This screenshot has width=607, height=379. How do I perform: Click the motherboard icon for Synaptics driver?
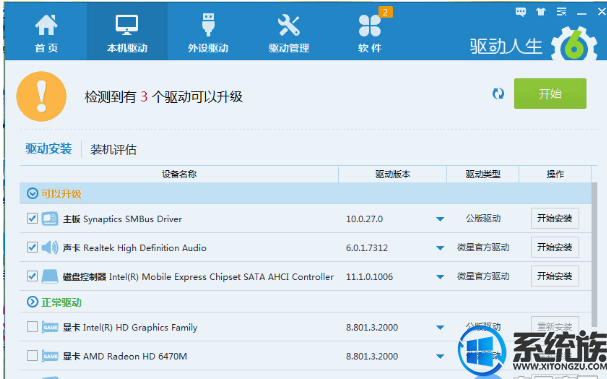pyautogui.click(x=50, y=219)
